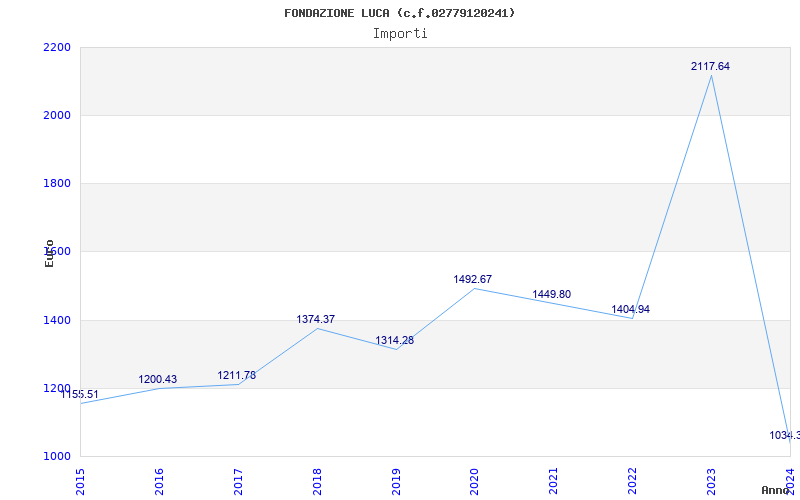This screenshot has height=500, width=800.
Task: Click the 1404.94 data label
Action: 630,309
